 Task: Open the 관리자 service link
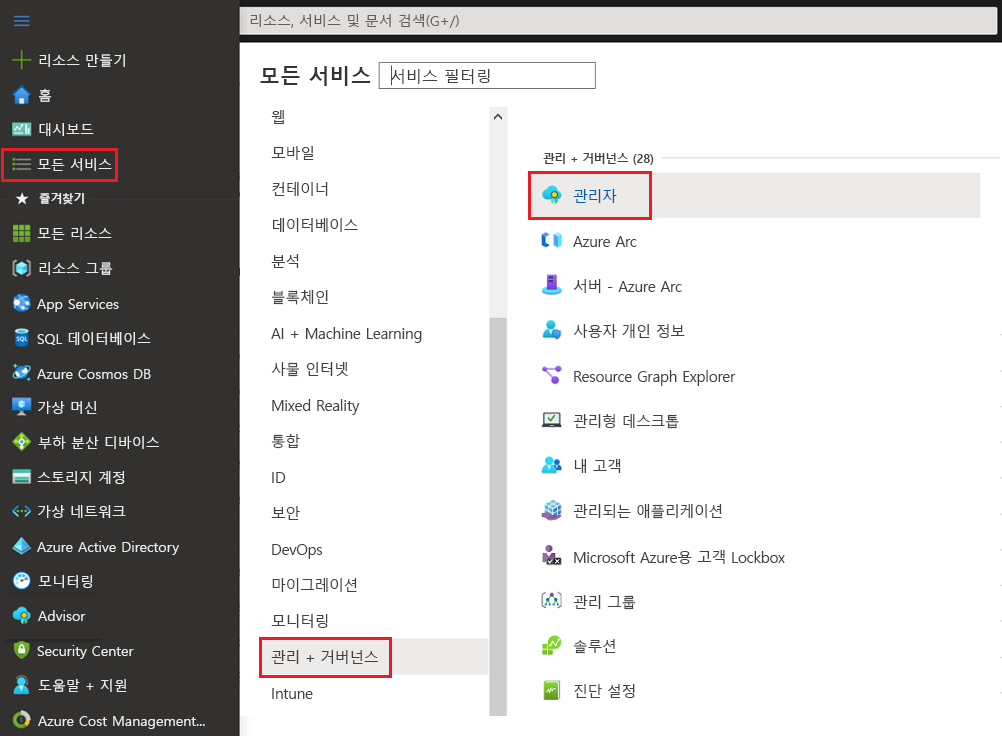(594, 196)
